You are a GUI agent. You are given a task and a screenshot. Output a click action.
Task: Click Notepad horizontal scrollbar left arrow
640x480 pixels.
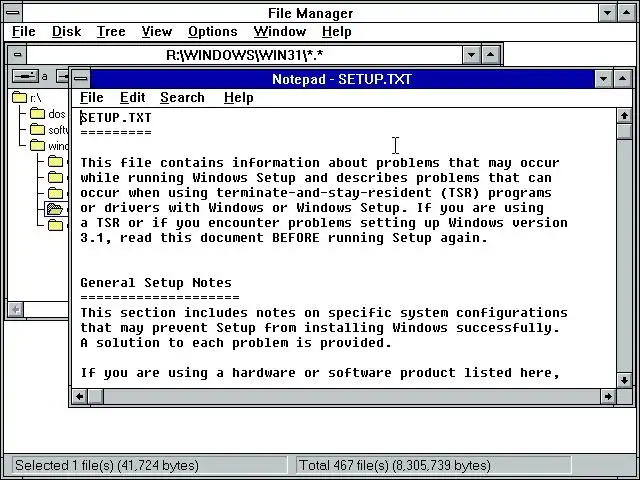click(x=80, y=396)
